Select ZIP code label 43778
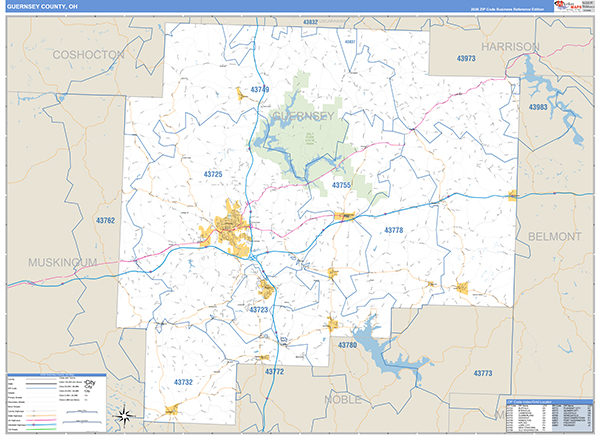This screenshot has width=600, height=435. (394, 230)
